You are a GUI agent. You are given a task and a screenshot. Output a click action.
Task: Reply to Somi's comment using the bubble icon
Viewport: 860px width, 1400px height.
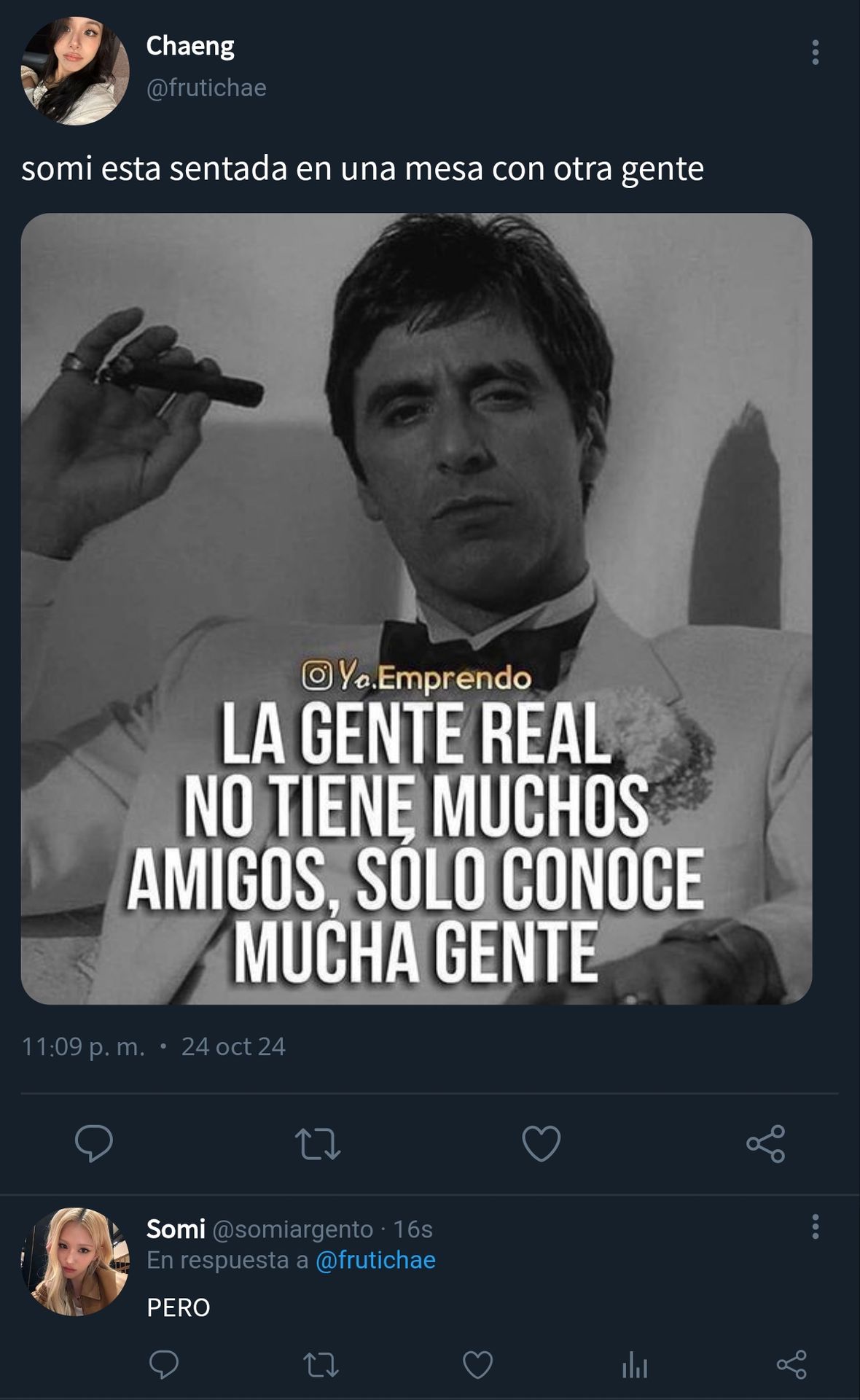164,1364
